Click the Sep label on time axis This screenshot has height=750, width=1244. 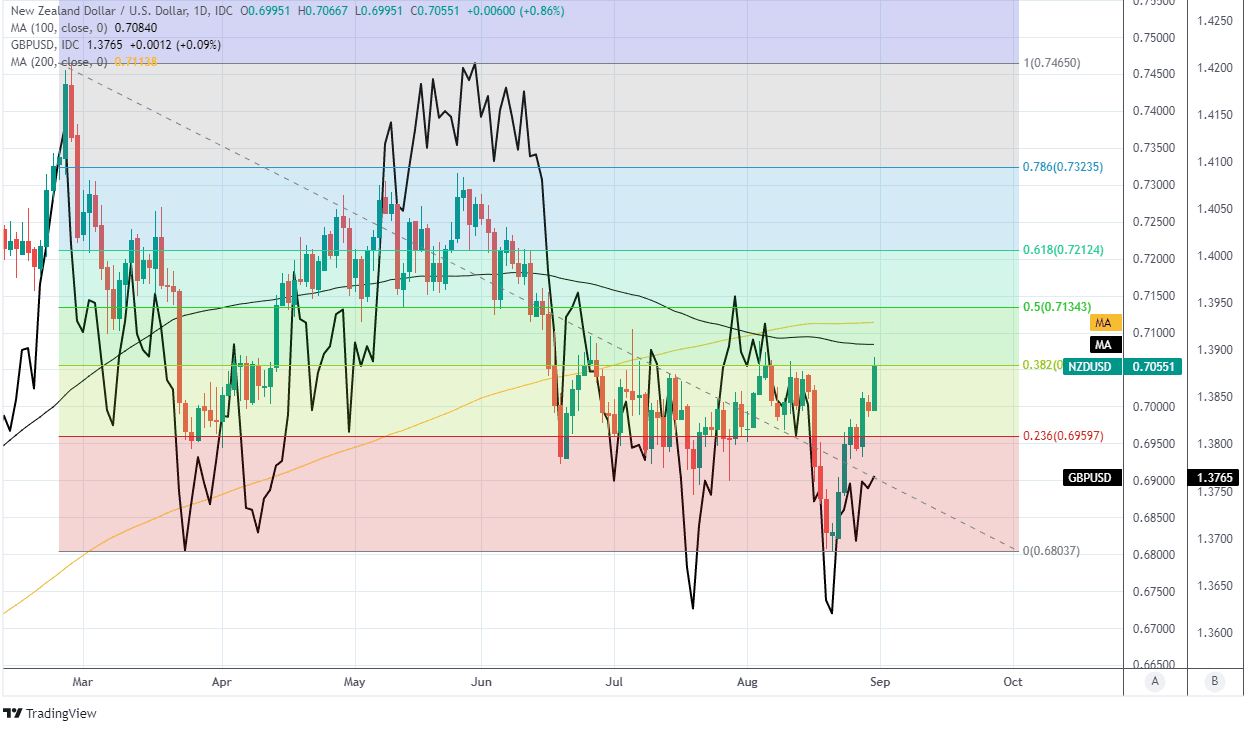pyautogui.click(x=879, y=682)
